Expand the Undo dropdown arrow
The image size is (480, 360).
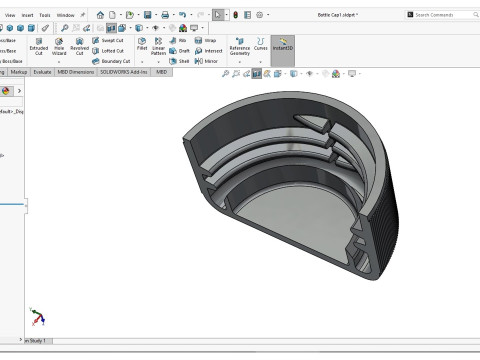[x=191, y=15]
